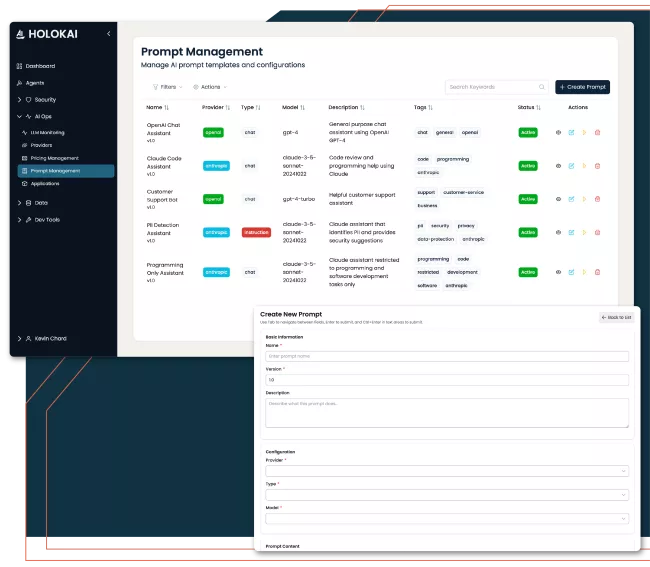Click the red instruction type badge
The image size is (650, 567).
coord(256,233)
